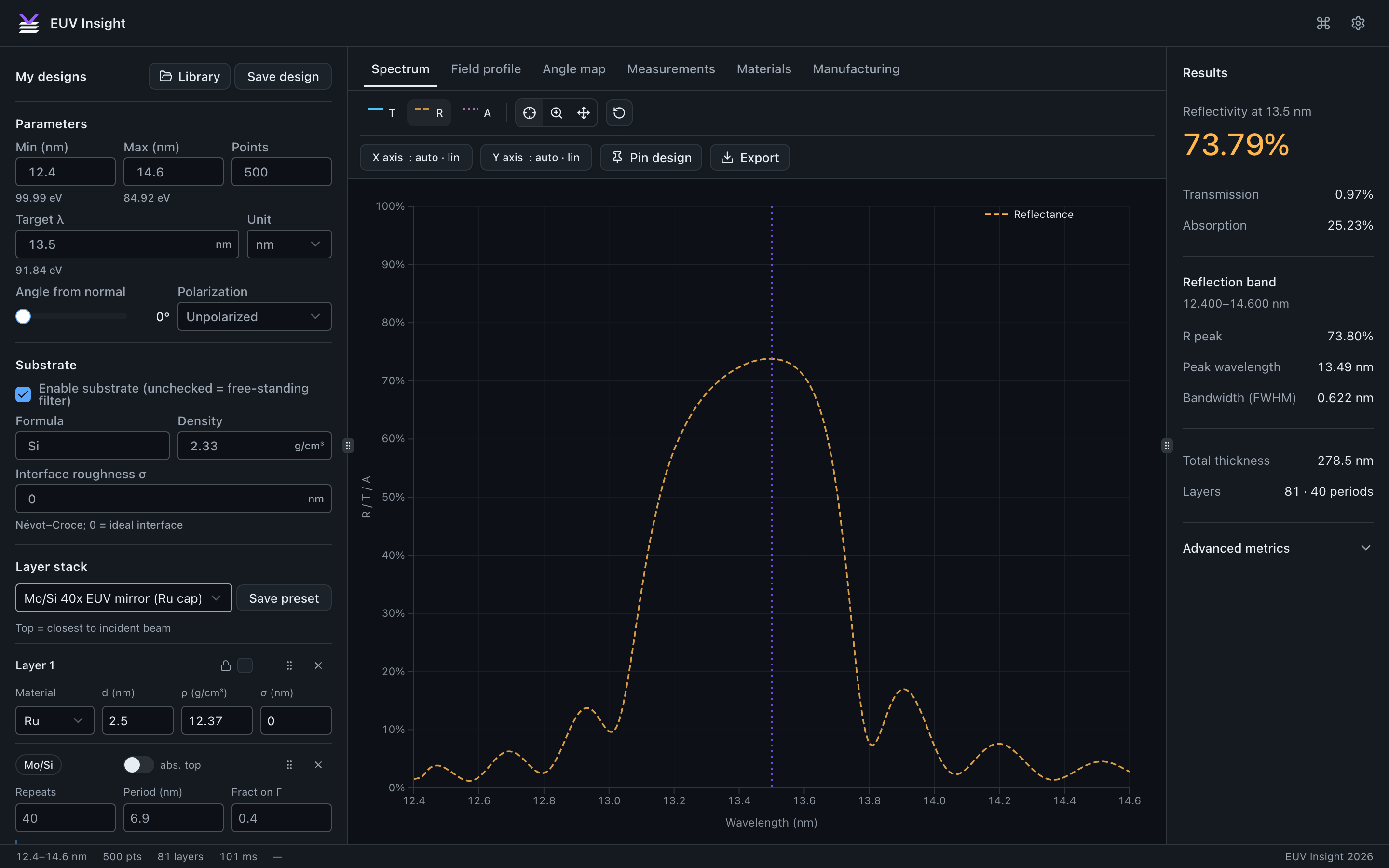Open Y axis scale options
Viewport: 1389px width, 868px height.
(x=535, y=157)
